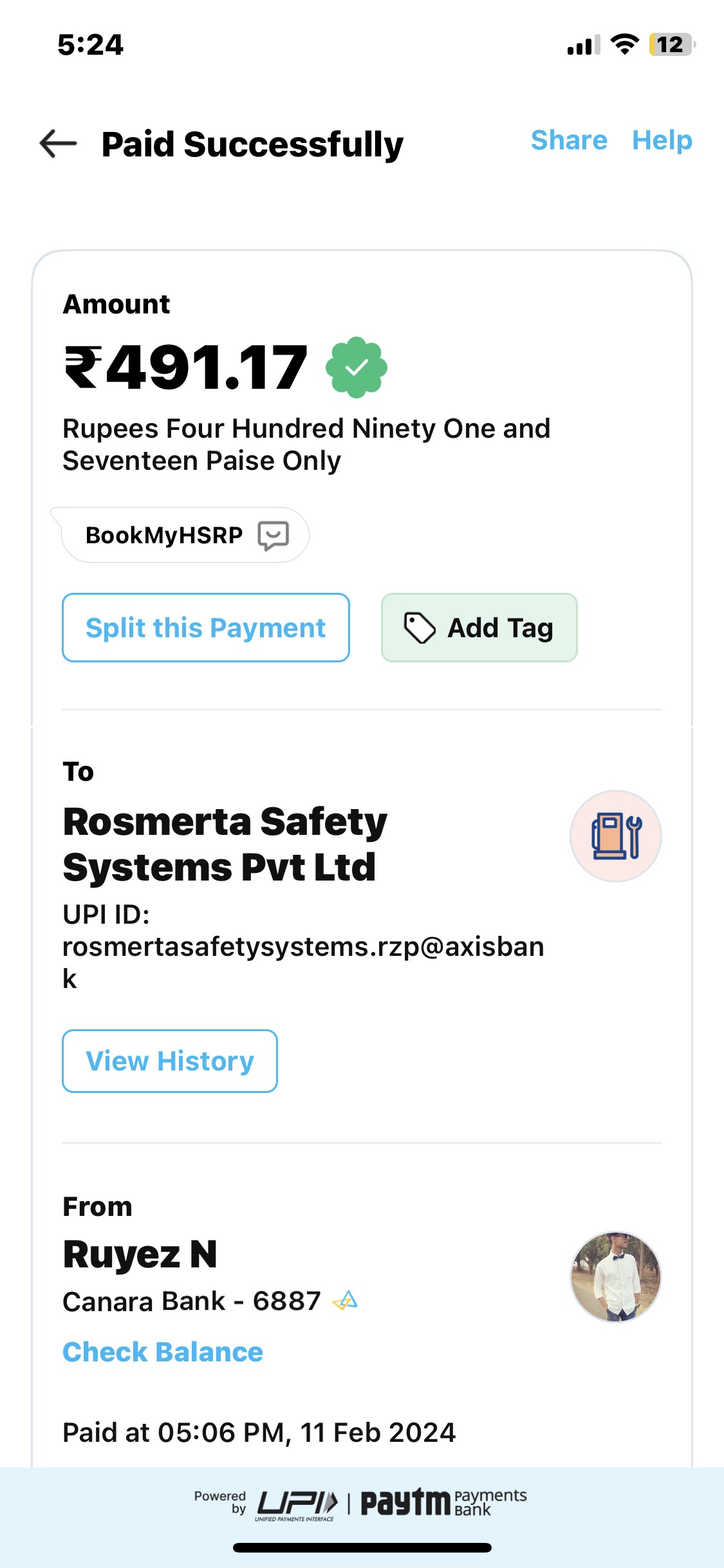The height and width of the screenshot is (1568, 724).
Task: Tap the UPI logo icon next to Canara Bank
Action: click(x=345, y=1301)
